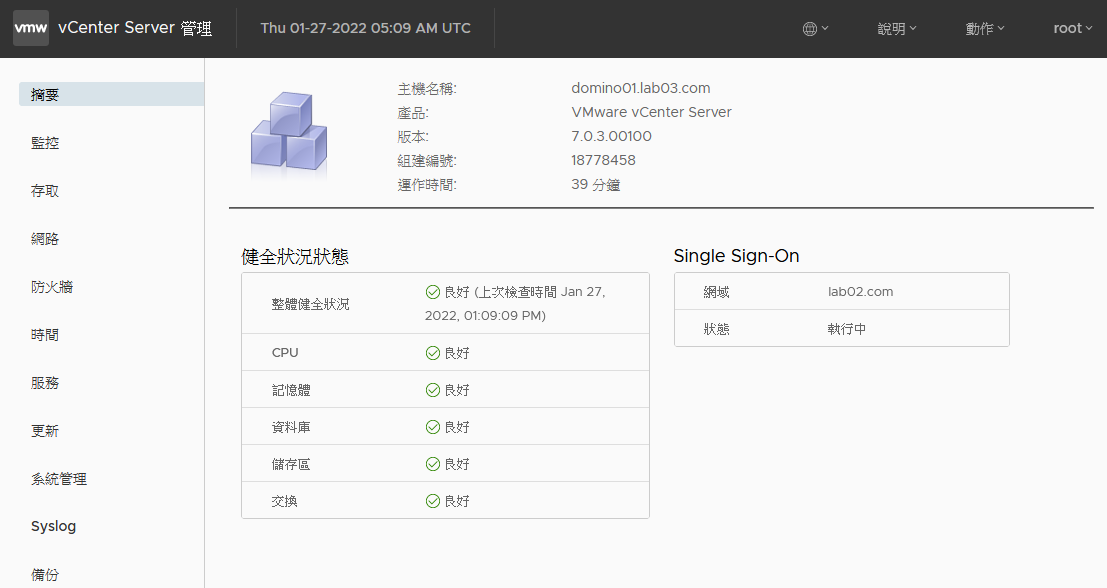Click the green check icon beside 儲存區
The height and width of the screenshot is (588, 1107).
[x=433, y=464]
